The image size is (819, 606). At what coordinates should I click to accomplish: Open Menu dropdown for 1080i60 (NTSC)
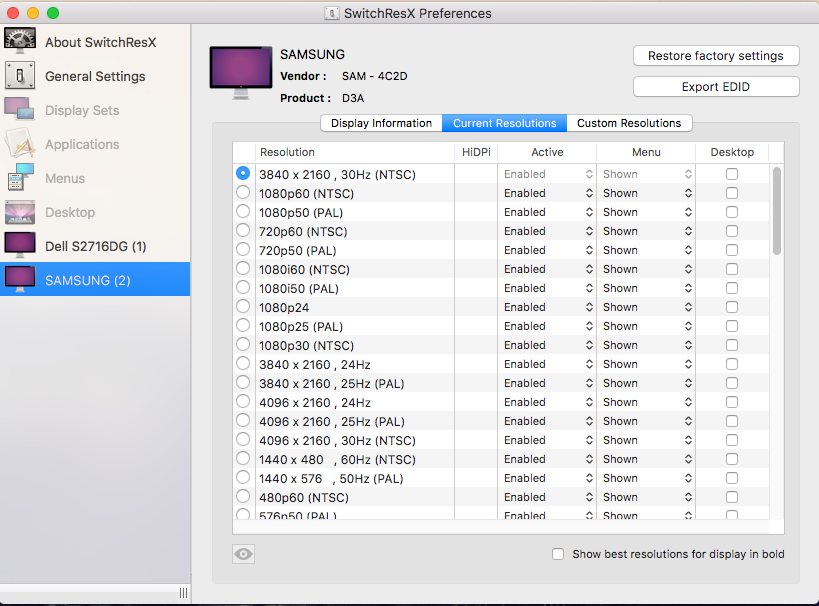(x=647, y=269)
